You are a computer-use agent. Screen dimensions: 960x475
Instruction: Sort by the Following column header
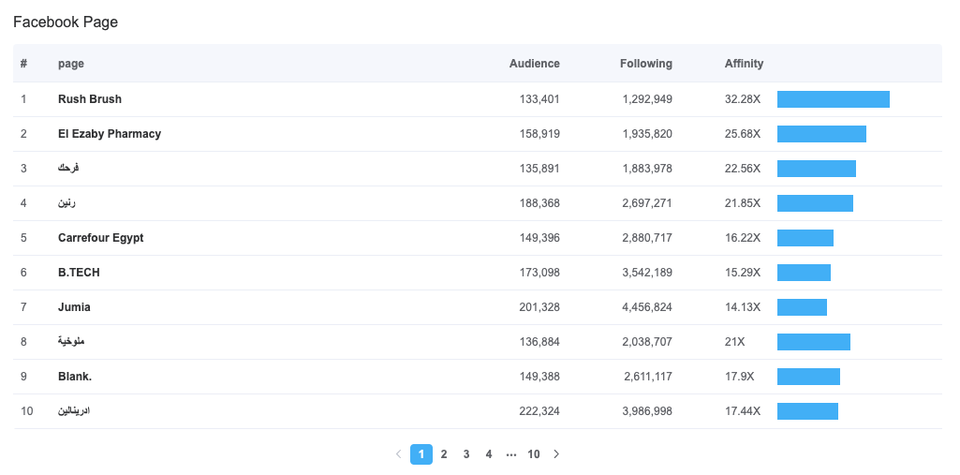pyautogui.click(x=646, y=64)
